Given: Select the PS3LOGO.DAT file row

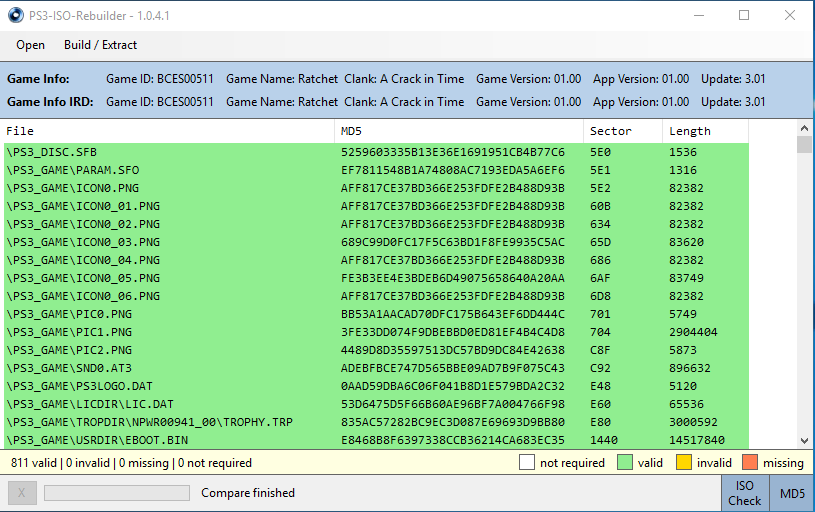Looking at the screenshot, I should coord(376,386).
